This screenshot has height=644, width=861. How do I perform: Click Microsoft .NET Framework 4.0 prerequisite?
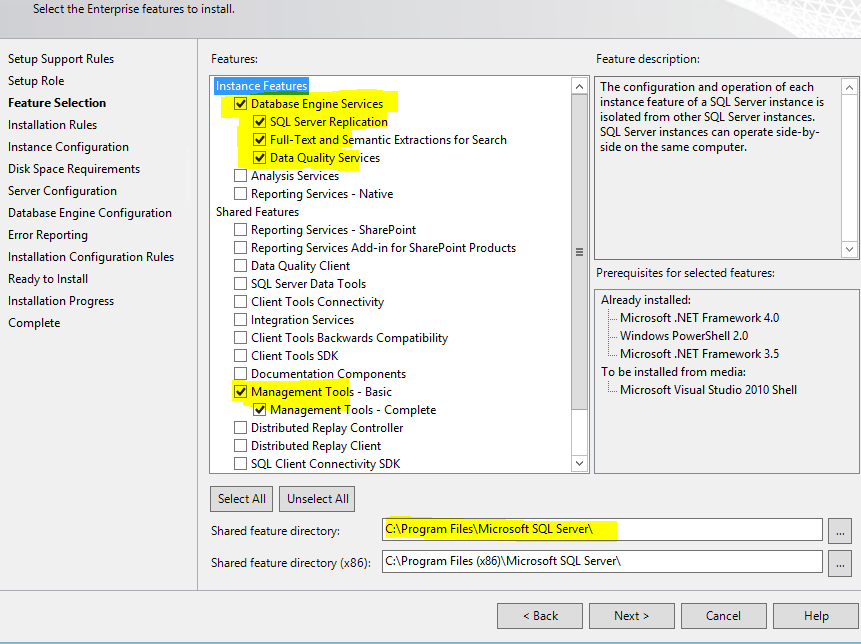[x=700, y=318]
